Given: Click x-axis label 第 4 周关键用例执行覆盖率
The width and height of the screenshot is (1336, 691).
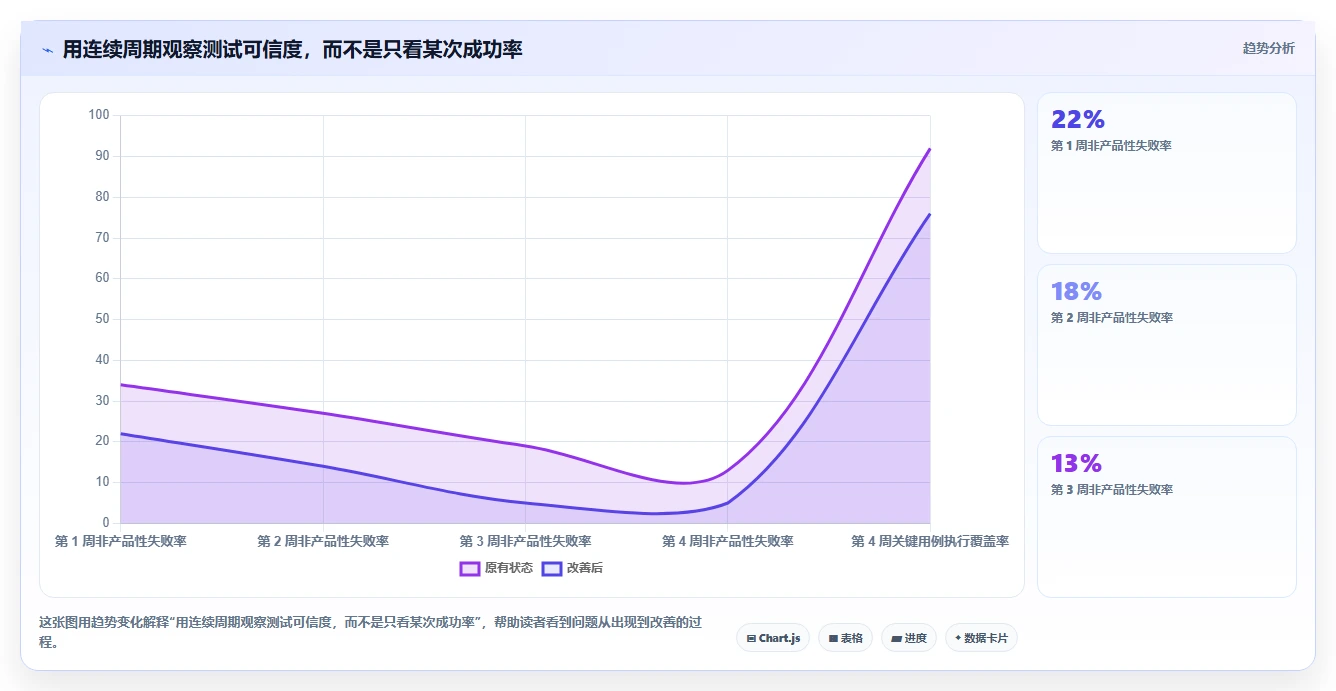Looking at the screenshot, I should click(x=930, y=541).
